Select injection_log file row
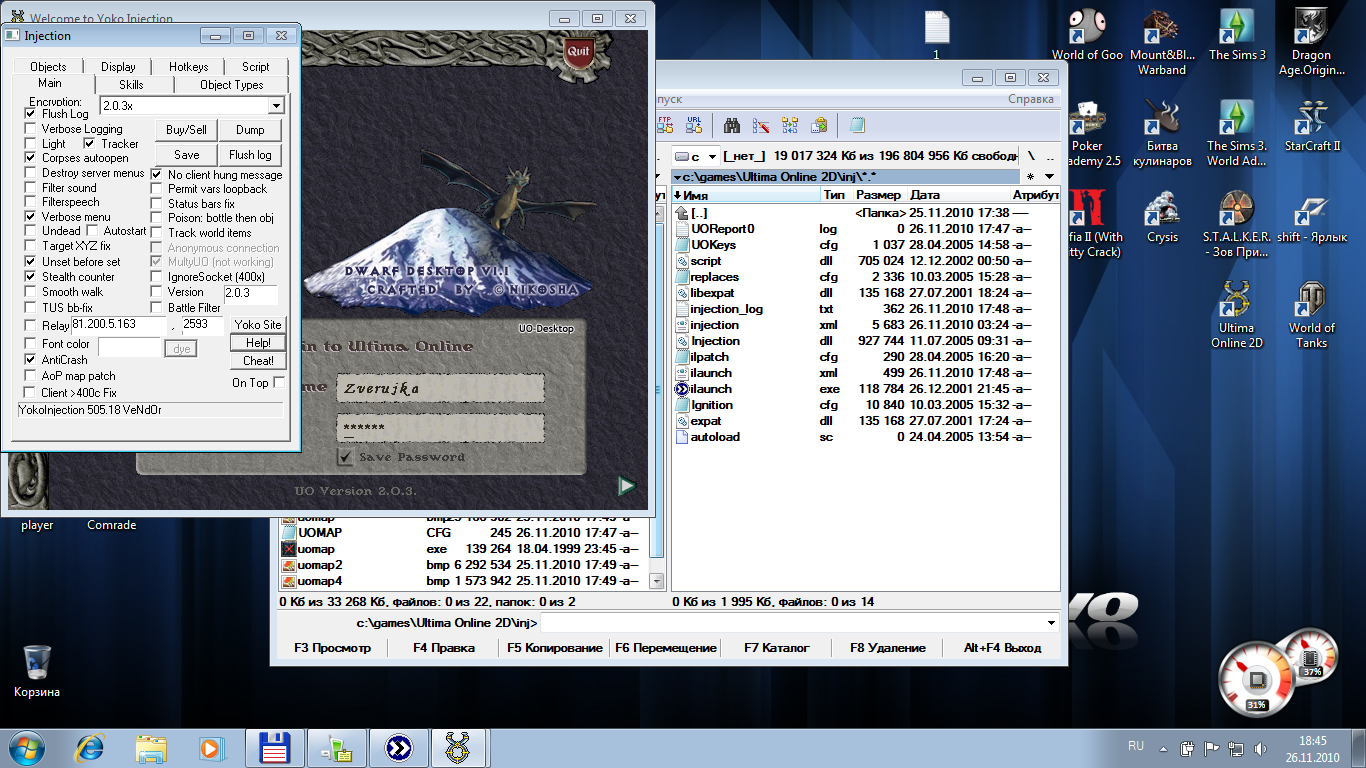This screenshot has height=768, width=1366. 866,309
